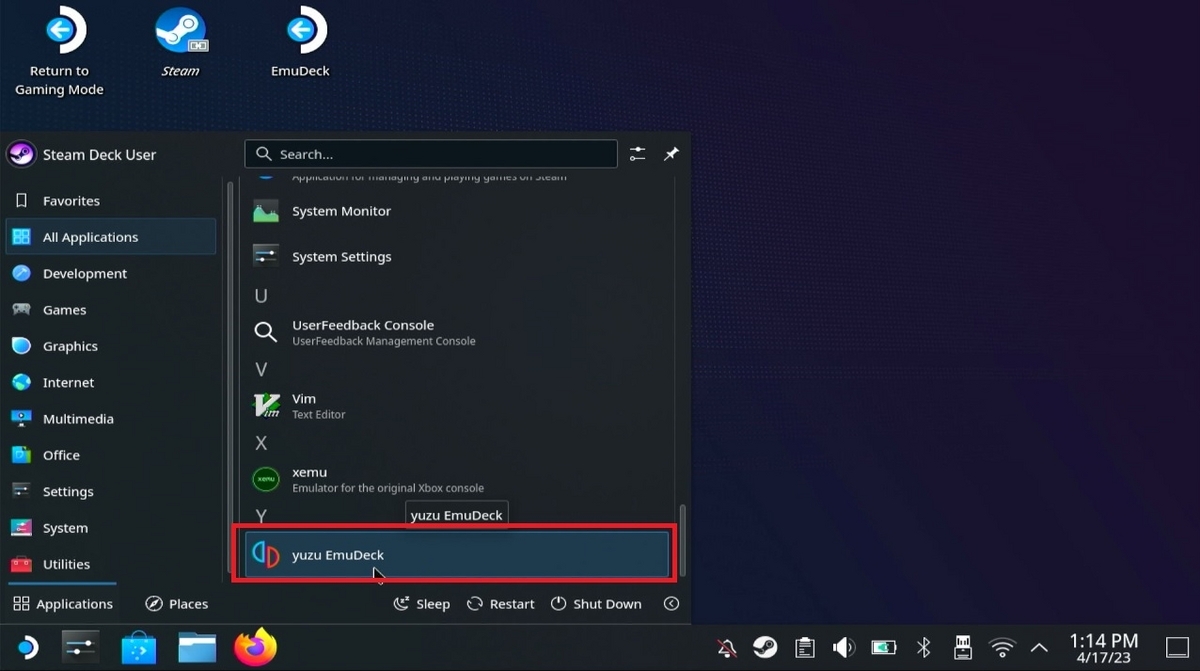Select the Internet category

point(111,382)
